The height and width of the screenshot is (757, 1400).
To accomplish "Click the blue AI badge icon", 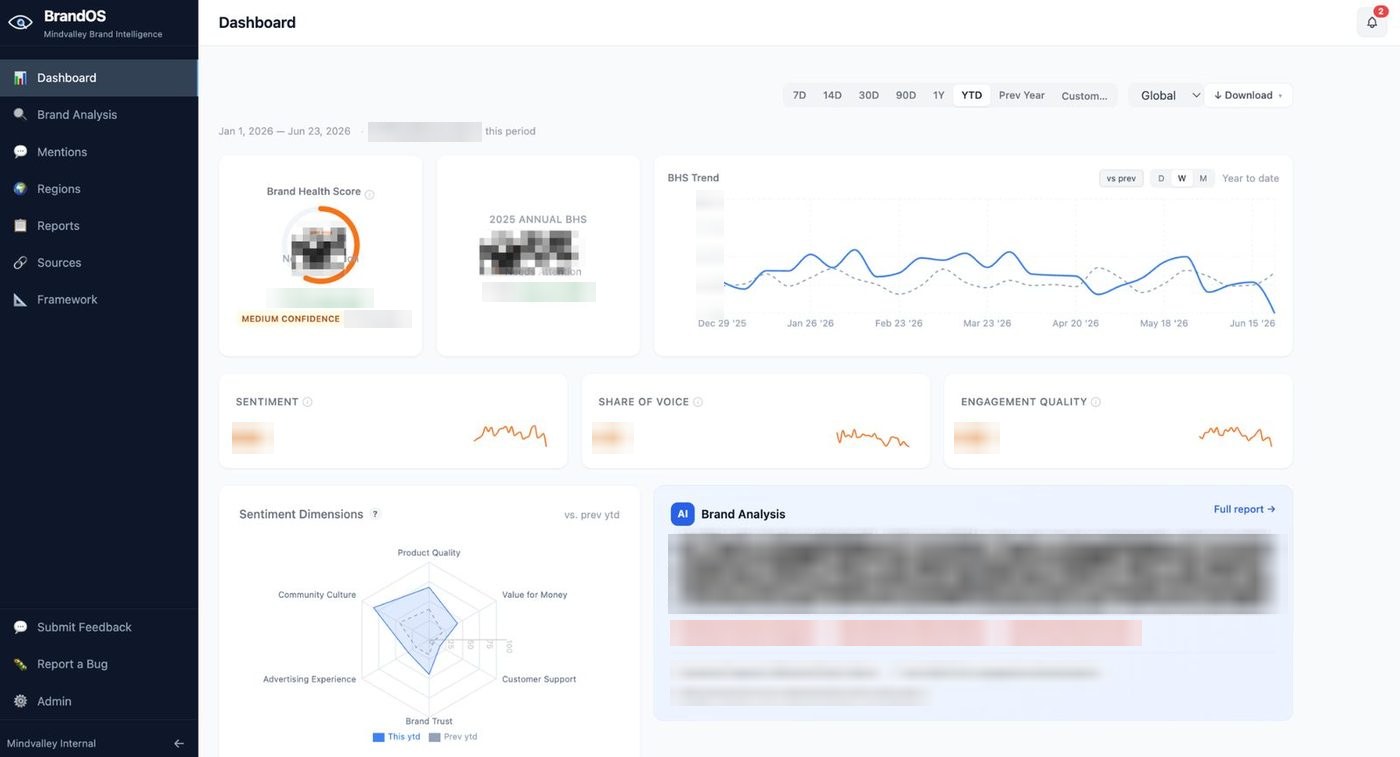I will click(x=682, y=514).
